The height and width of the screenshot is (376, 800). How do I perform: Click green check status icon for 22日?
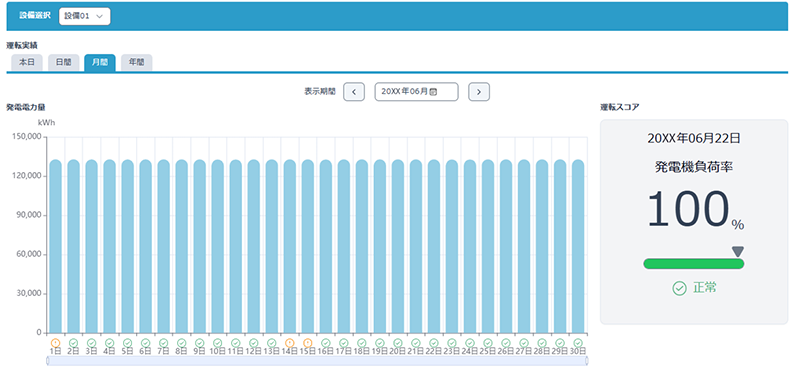(x=434, y=343)
